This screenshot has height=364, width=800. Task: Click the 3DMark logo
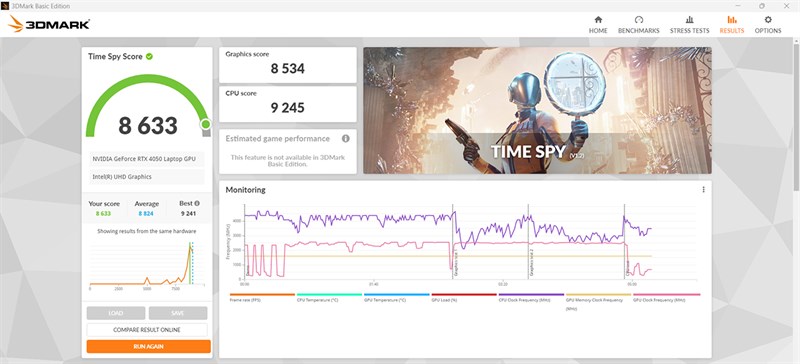pyautogui.click(x=49, y=24)
